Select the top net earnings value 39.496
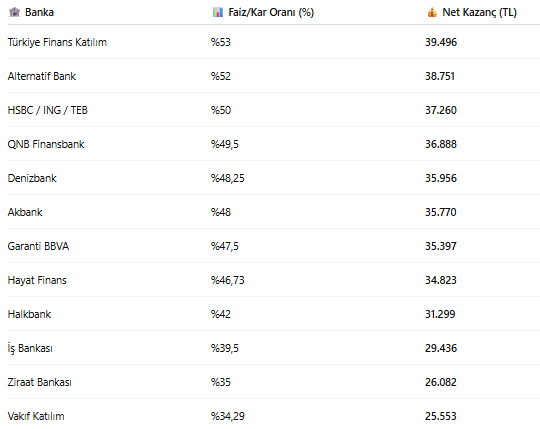 tap(441, 42)
